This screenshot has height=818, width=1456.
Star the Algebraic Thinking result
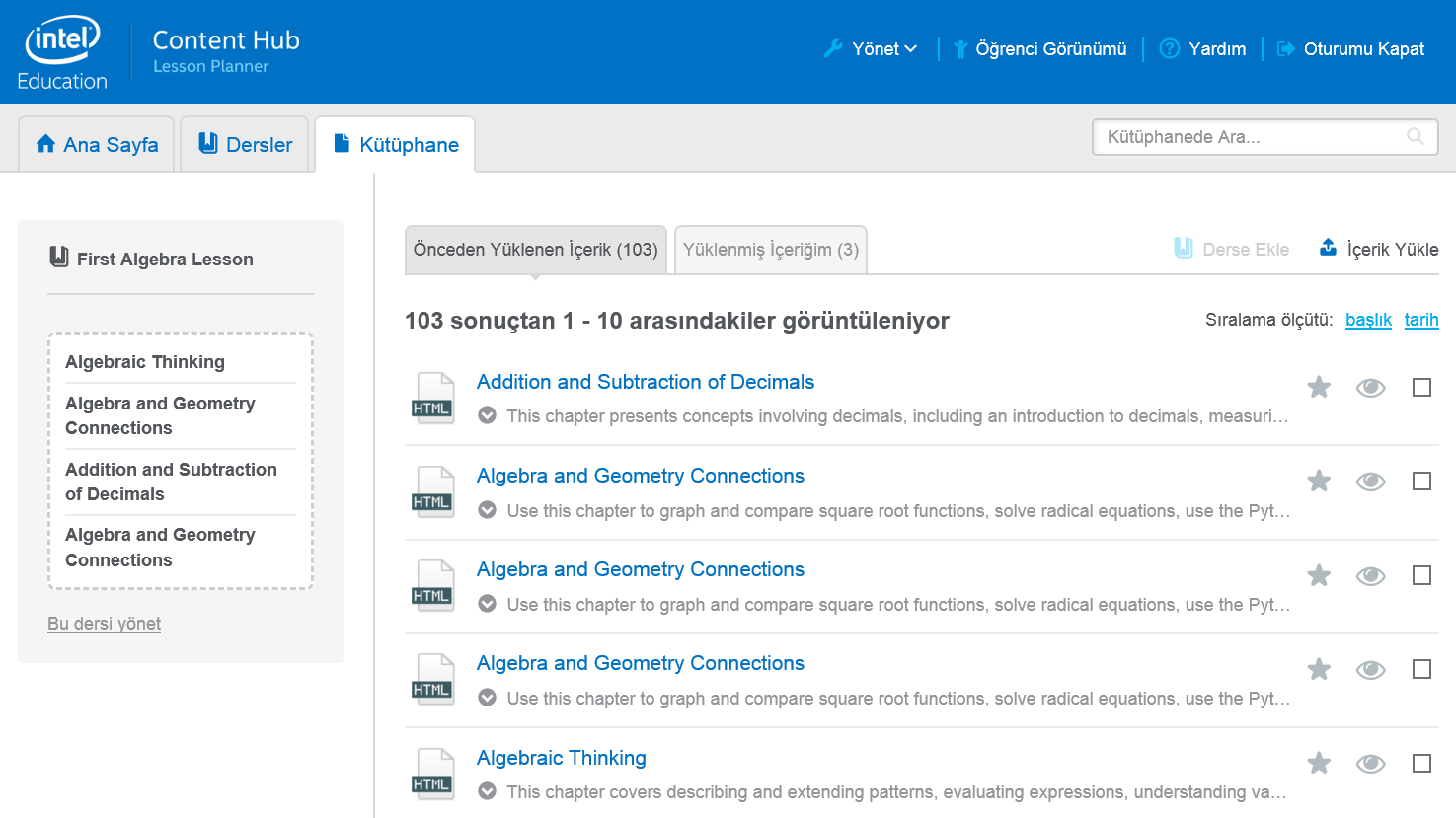point(1319,763)
